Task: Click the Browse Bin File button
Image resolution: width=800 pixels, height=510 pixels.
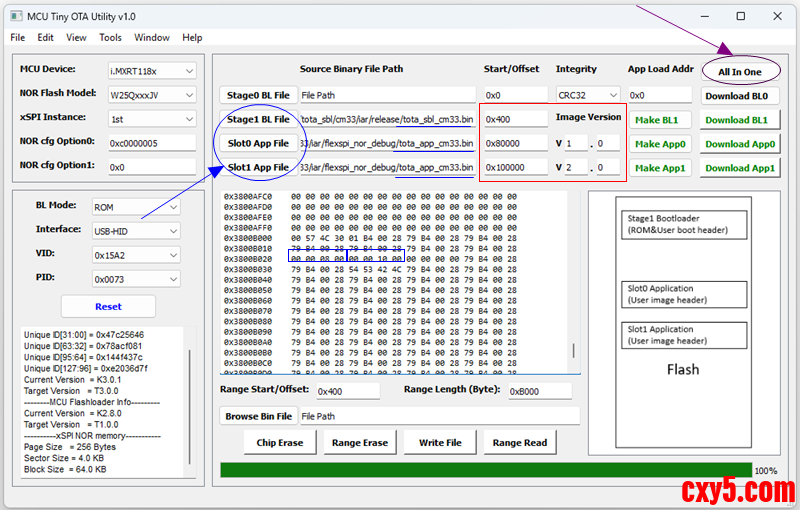Action: (x=258, y=416)
